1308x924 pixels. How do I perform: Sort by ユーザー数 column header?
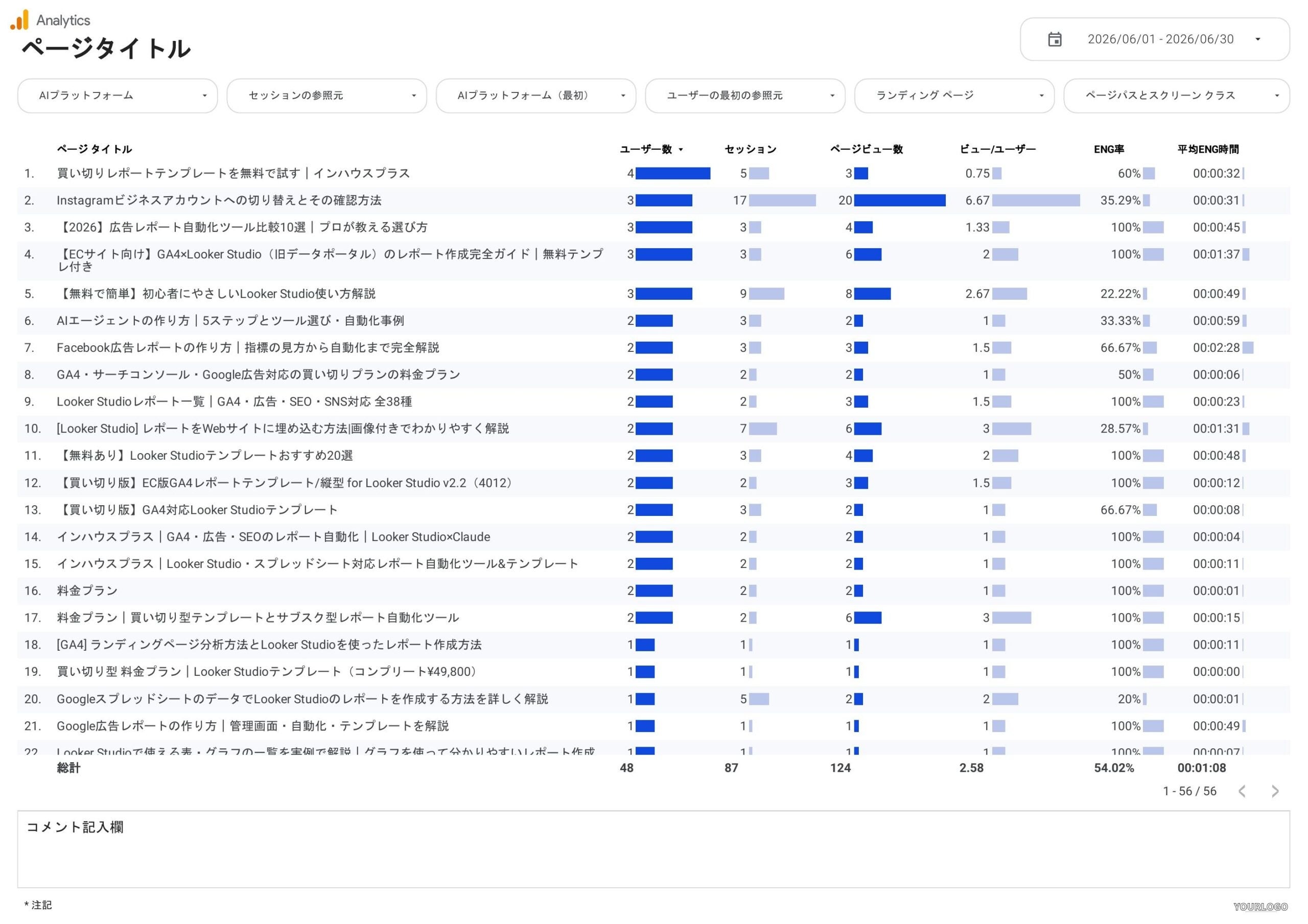point(645,149)
